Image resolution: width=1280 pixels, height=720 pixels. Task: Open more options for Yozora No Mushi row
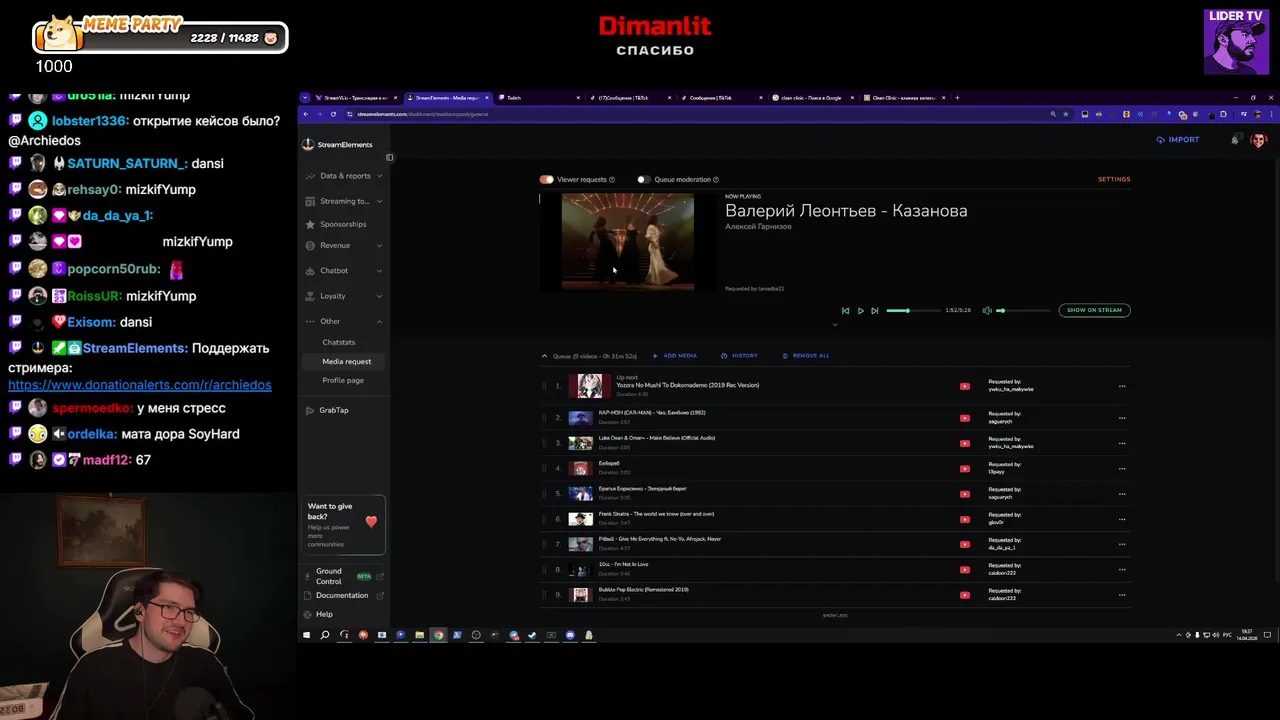coord(1122,386)
